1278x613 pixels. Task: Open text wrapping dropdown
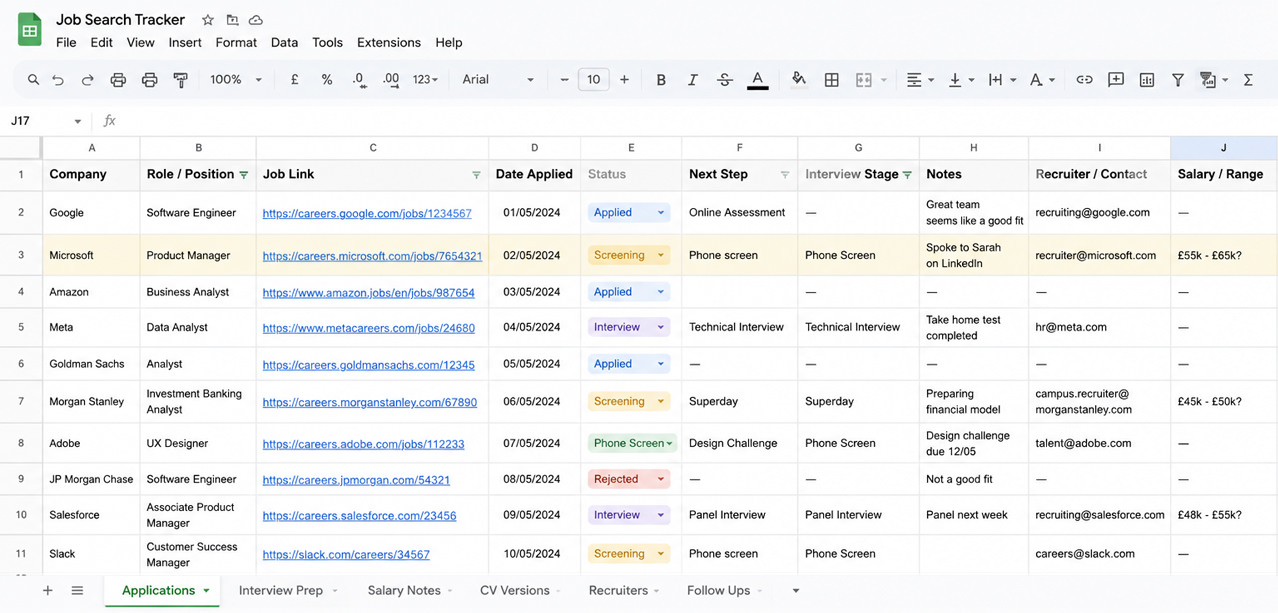[x=1002, y=80]
